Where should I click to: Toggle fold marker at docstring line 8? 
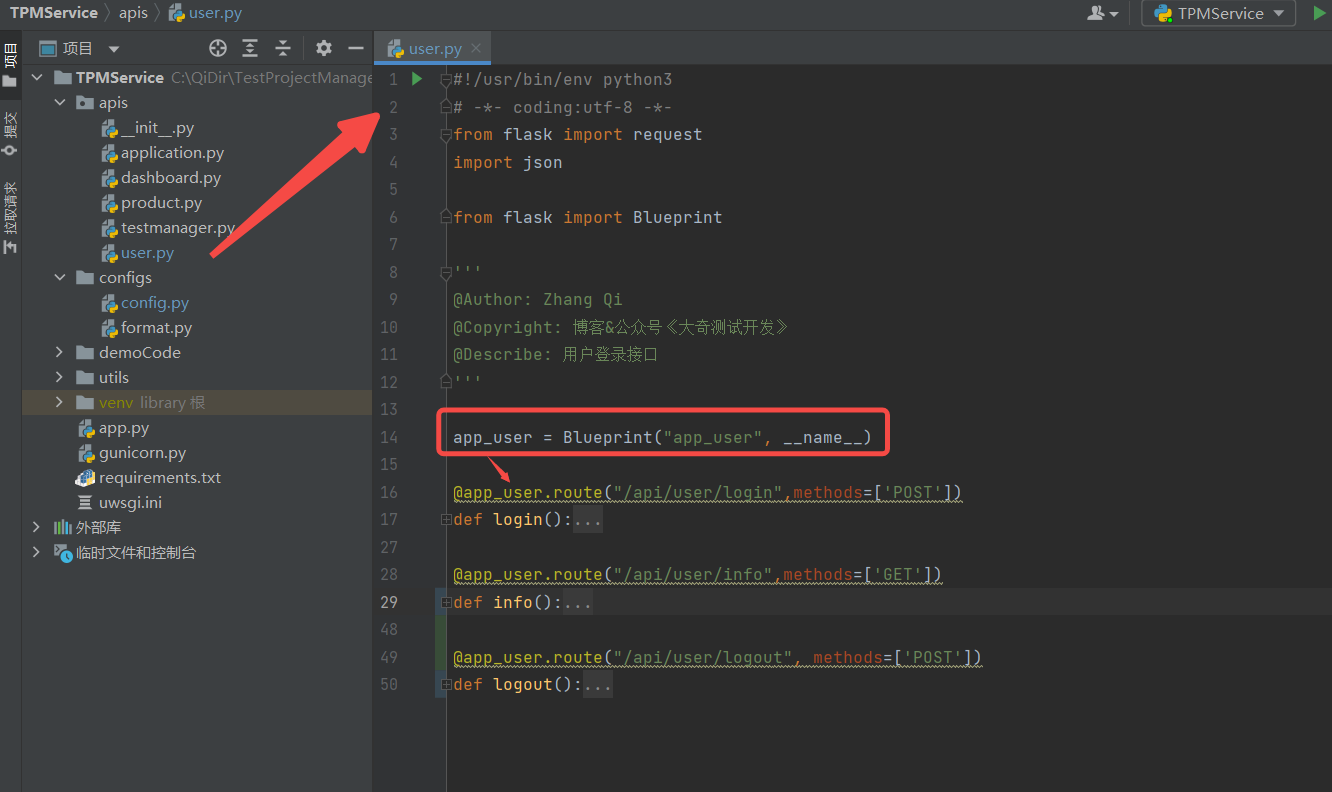click(x=446, y=272)
